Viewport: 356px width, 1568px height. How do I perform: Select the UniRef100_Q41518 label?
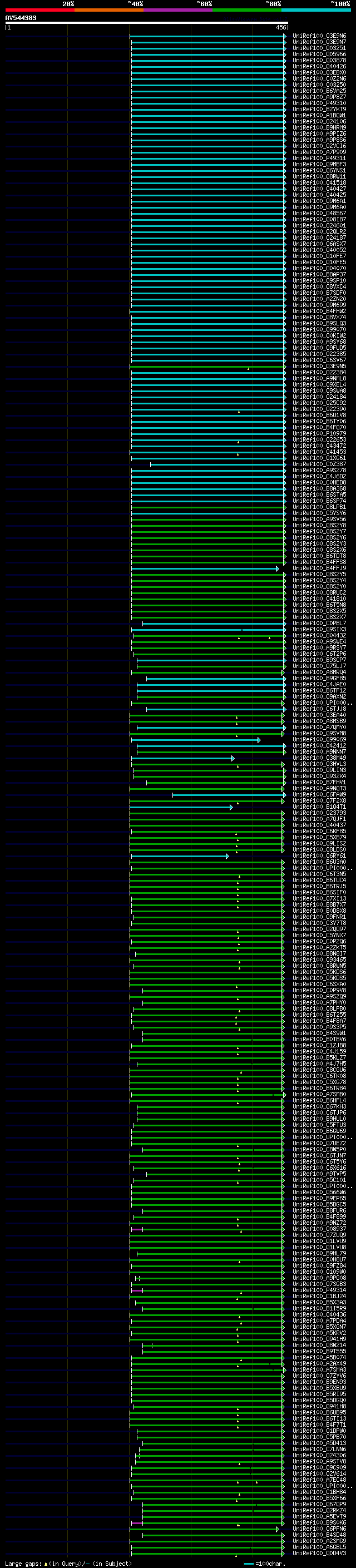point(319,182)
